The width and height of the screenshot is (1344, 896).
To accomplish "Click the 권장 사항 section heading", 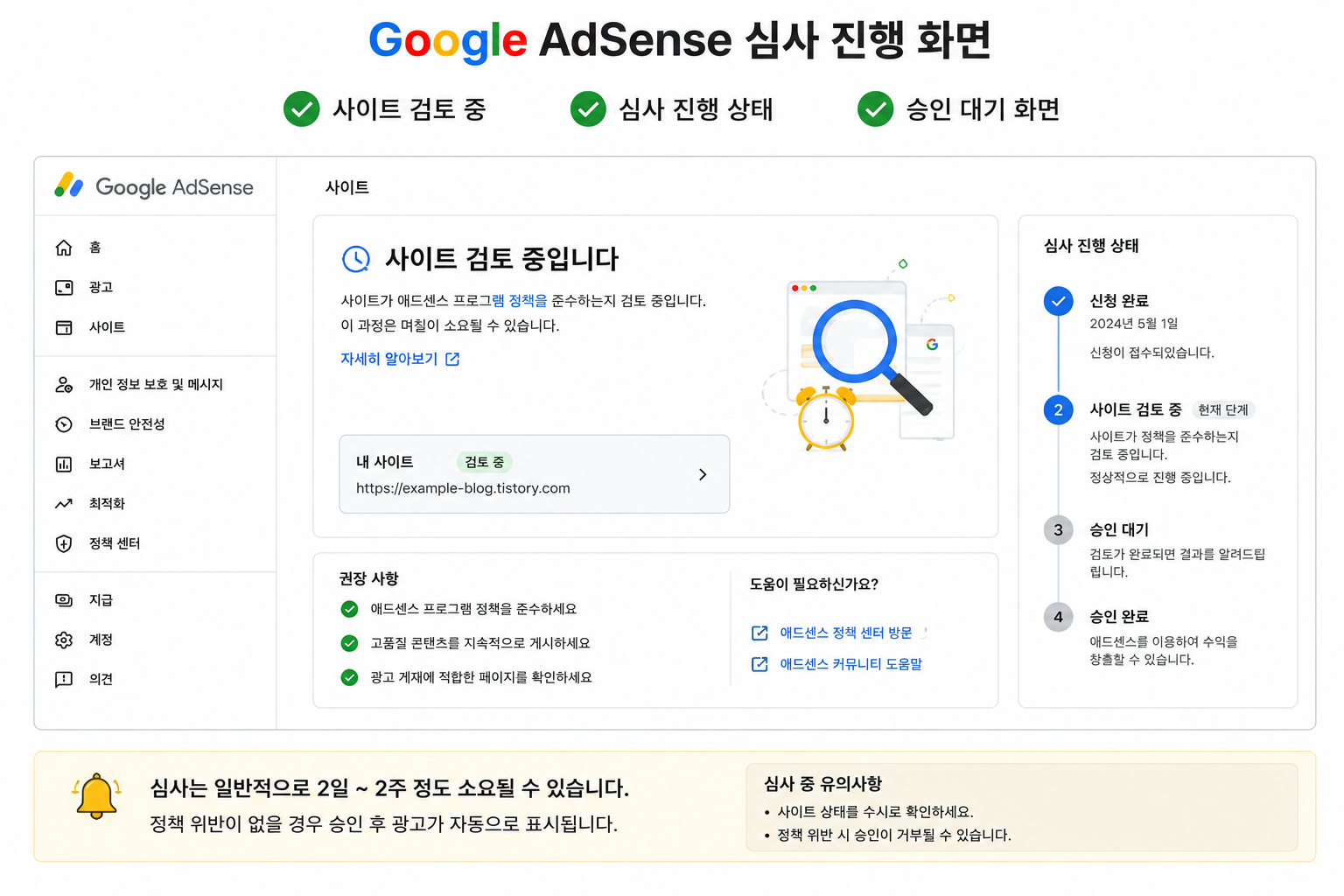I will (x=368, y=578).
